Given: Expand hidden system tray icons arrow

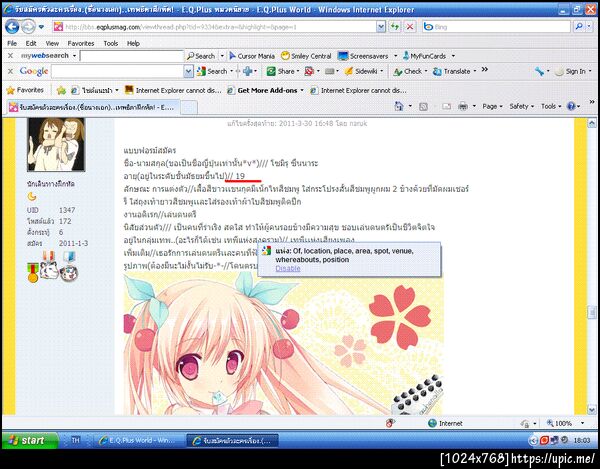Looking at the screenshot, I should (533, 441).
